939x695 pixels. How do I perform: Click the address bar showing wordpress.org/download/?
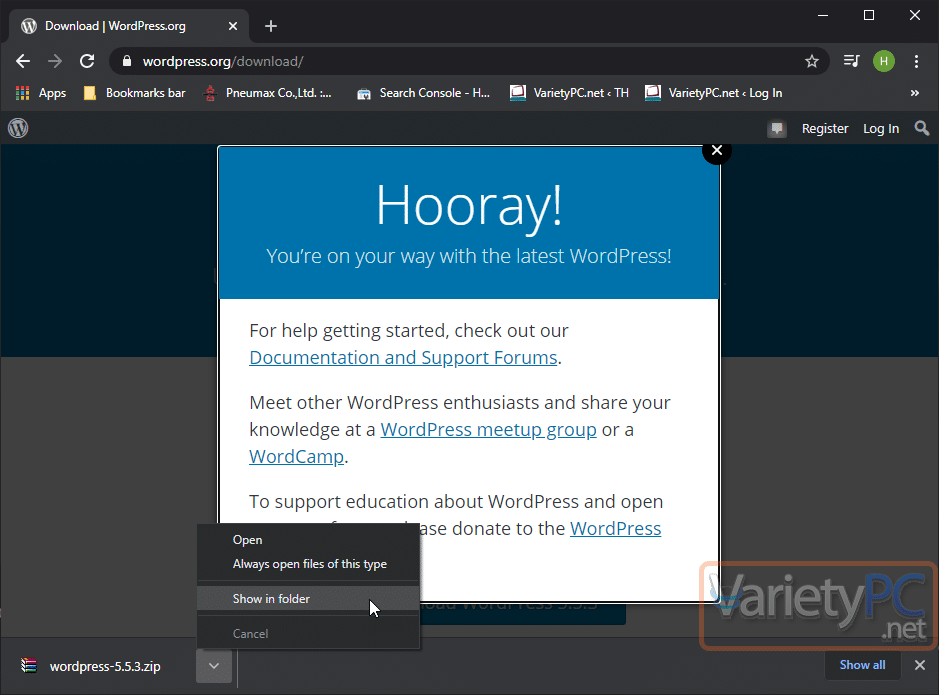470,61
